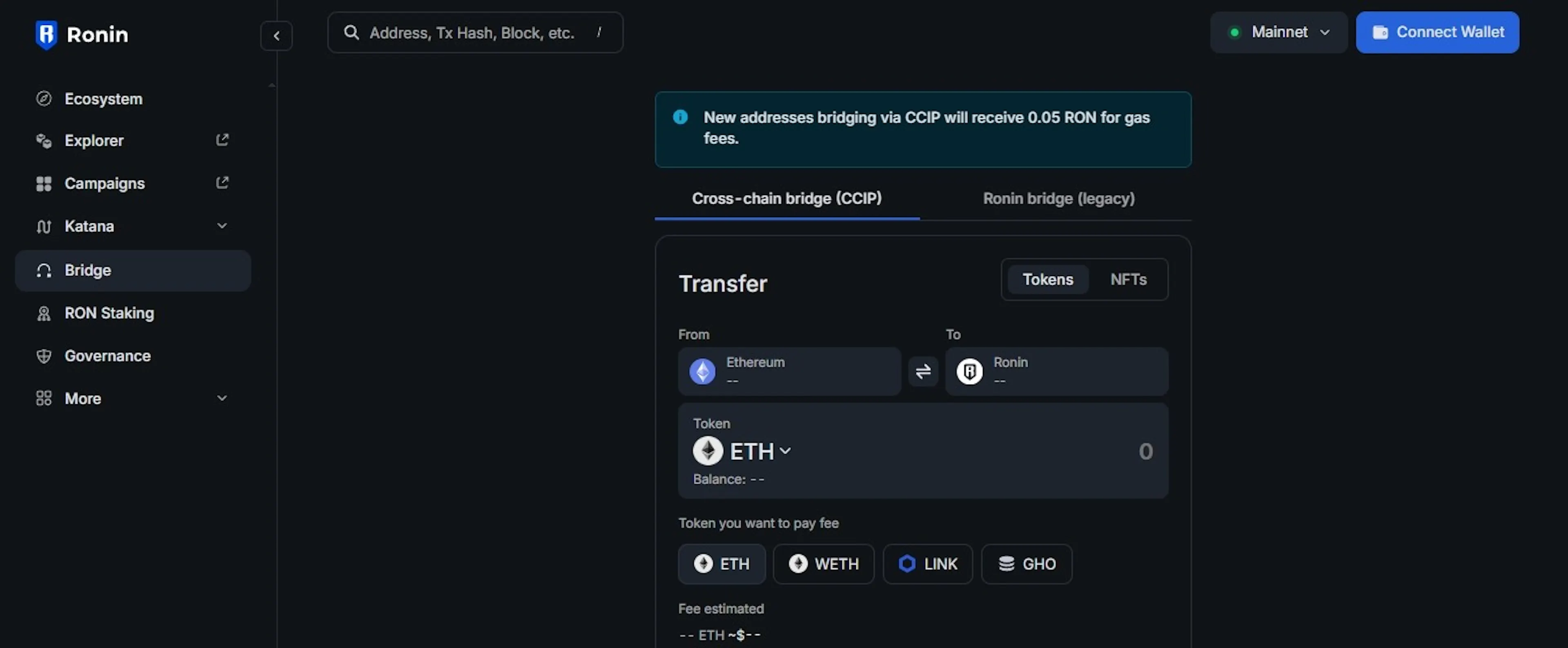Click the token amount input showing 0
This screenshot has width=1568, height=648.
(1145, 451)
